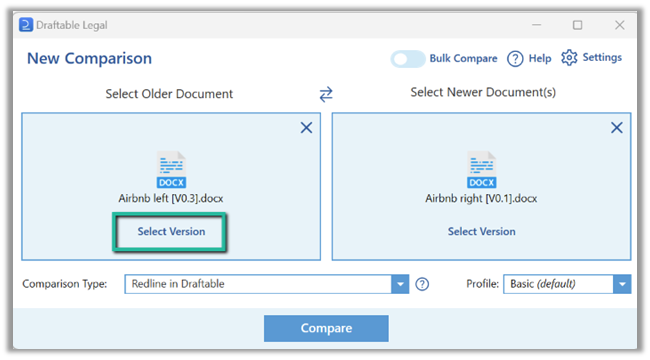Expand the Profile dropdown arrow
Viewport: 650px width, 360px height.
click(x=622, y=284)
